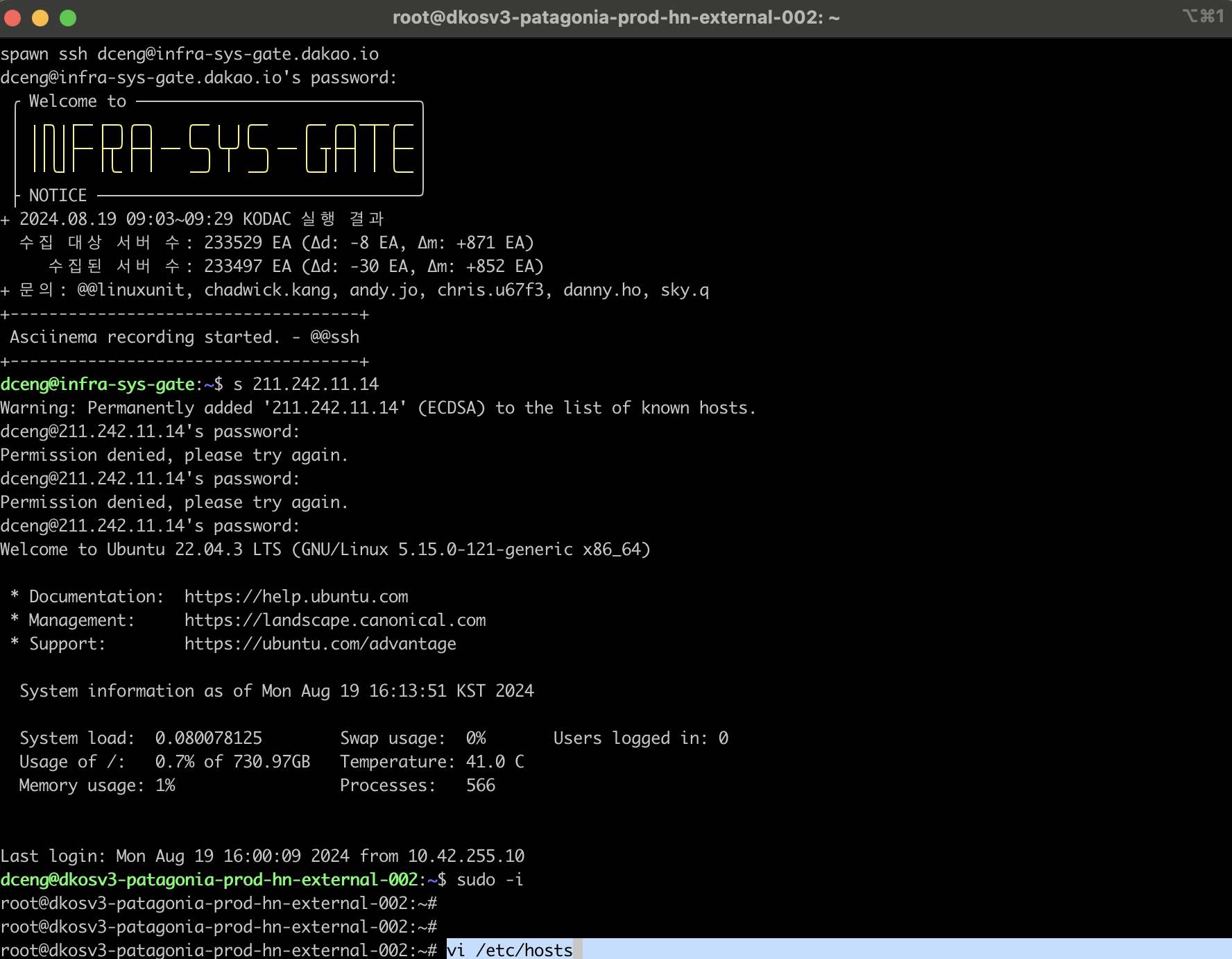1232x959 pixels.
Task: Click the 'Warning: Permanently added' line
Action: pyautogui.click(x=378, y=408)
